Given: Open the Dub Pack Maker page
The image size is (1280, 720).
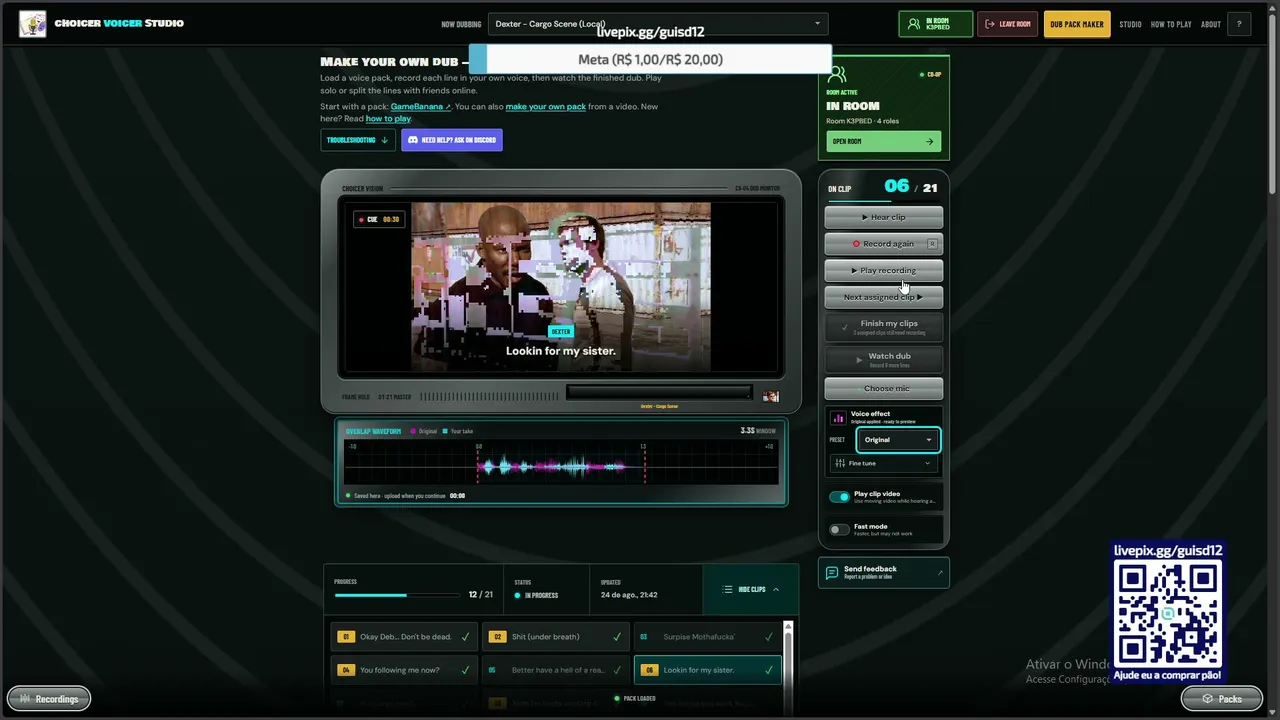Looking at the screenshot, I should click(x=1077, y=24).
